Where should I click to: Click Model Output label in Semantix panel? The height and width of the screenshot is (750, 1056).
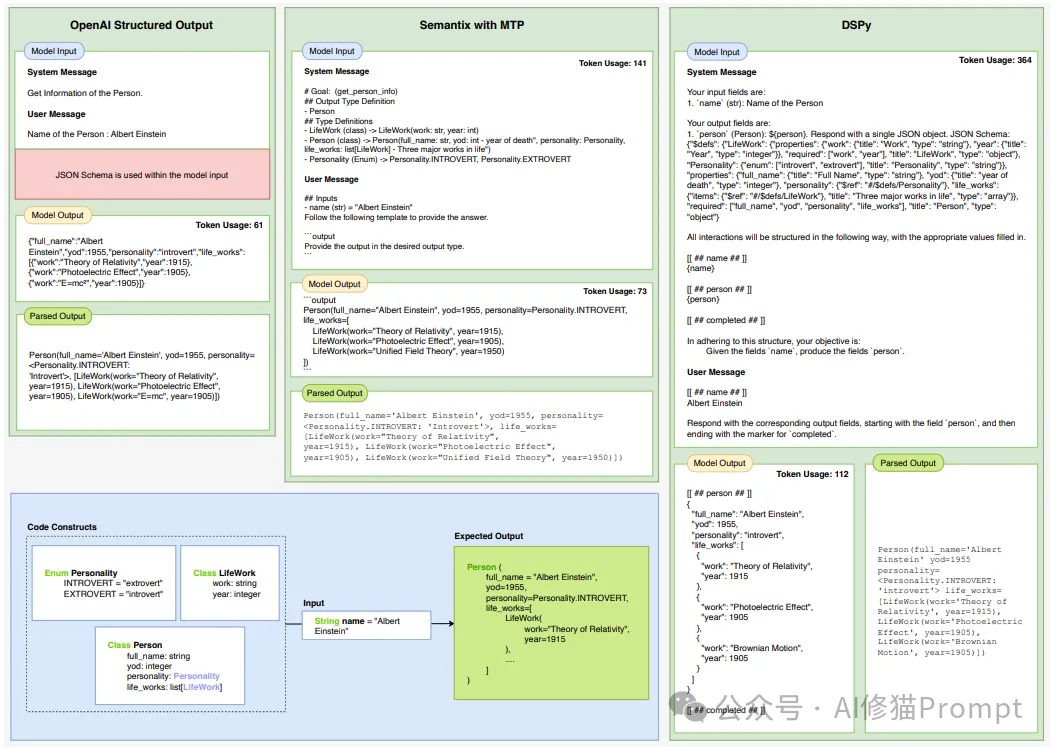click(x=334, y=284)
